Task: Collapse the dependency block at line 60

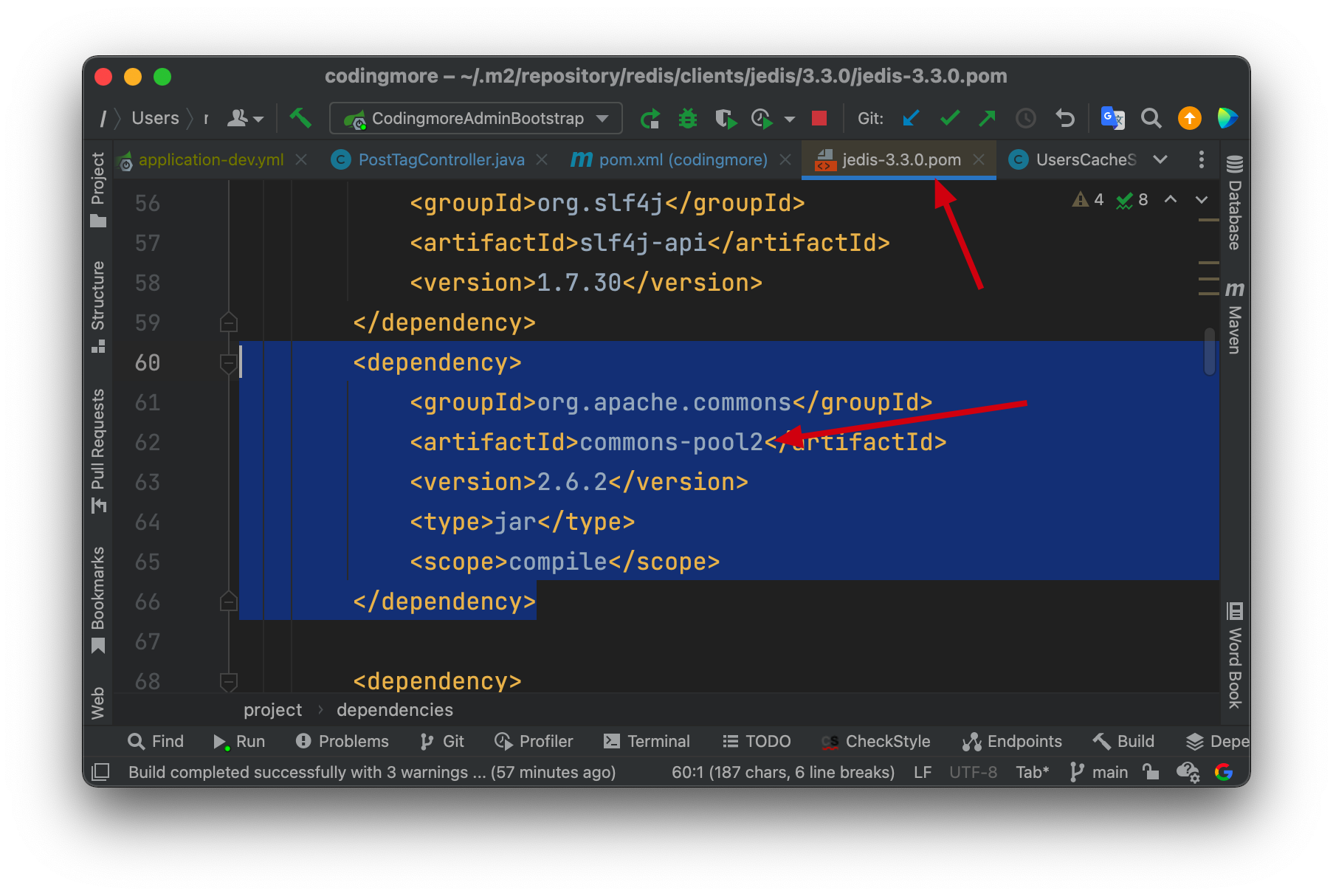Action: click(x=229, y=362)
